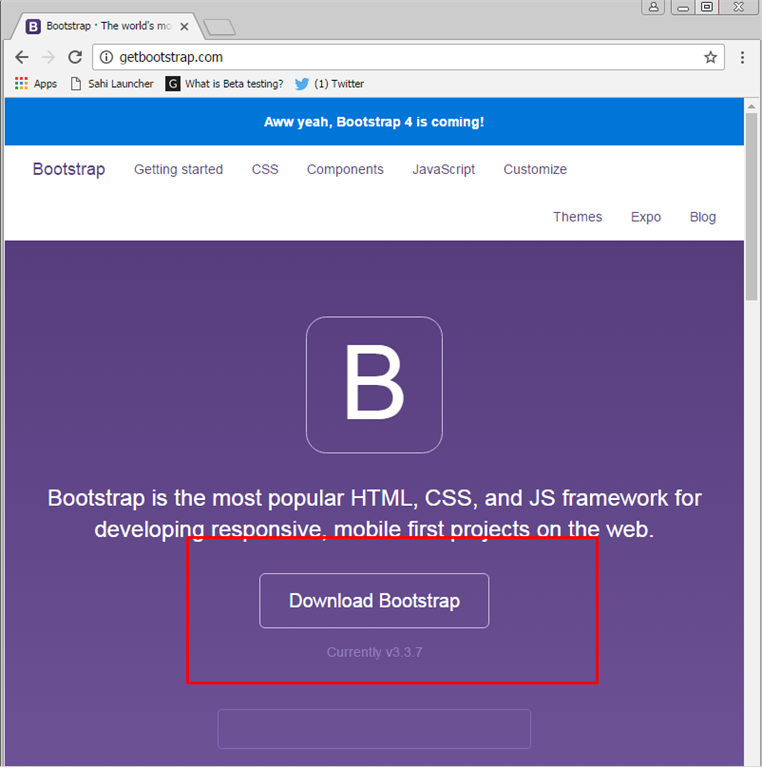Image resolution: width=762 pixels, height=768 pixels.
Task: Maximize the browser window
Action: [706, 7]
